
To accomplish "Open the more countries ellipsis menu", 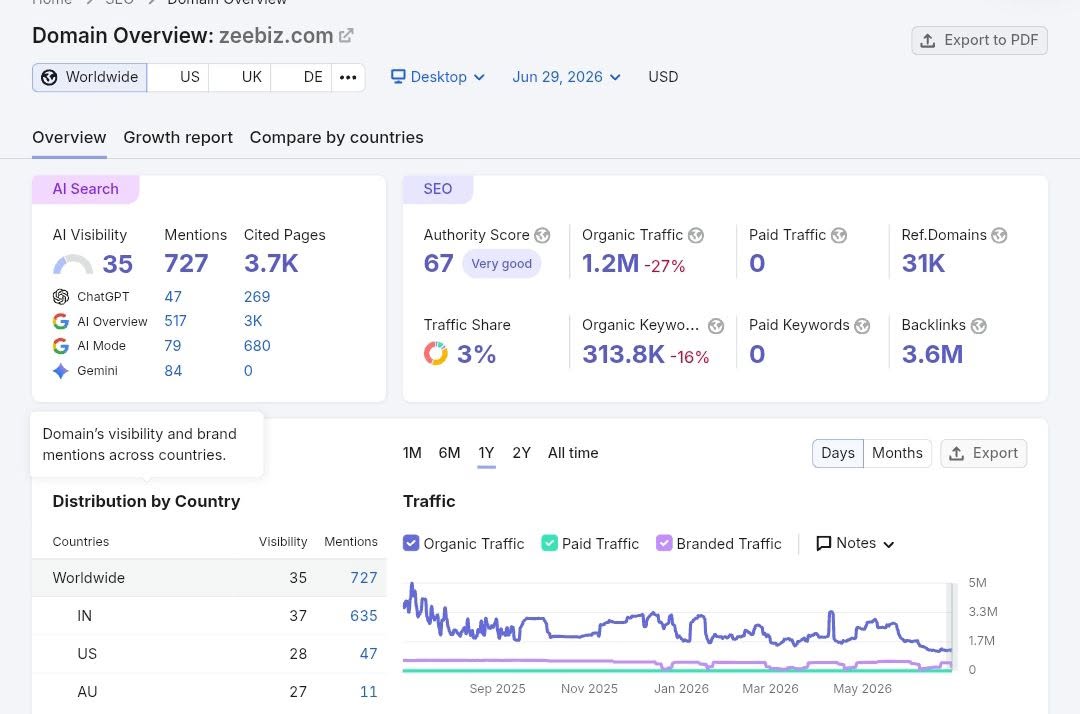I will point(348,77).
